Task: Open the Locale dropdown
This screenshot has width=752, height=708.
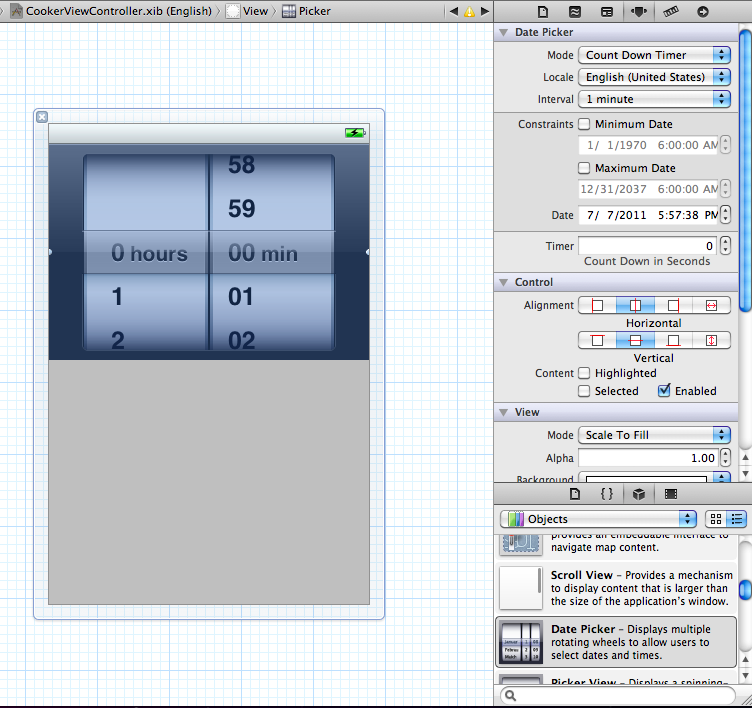Action: 654,77
